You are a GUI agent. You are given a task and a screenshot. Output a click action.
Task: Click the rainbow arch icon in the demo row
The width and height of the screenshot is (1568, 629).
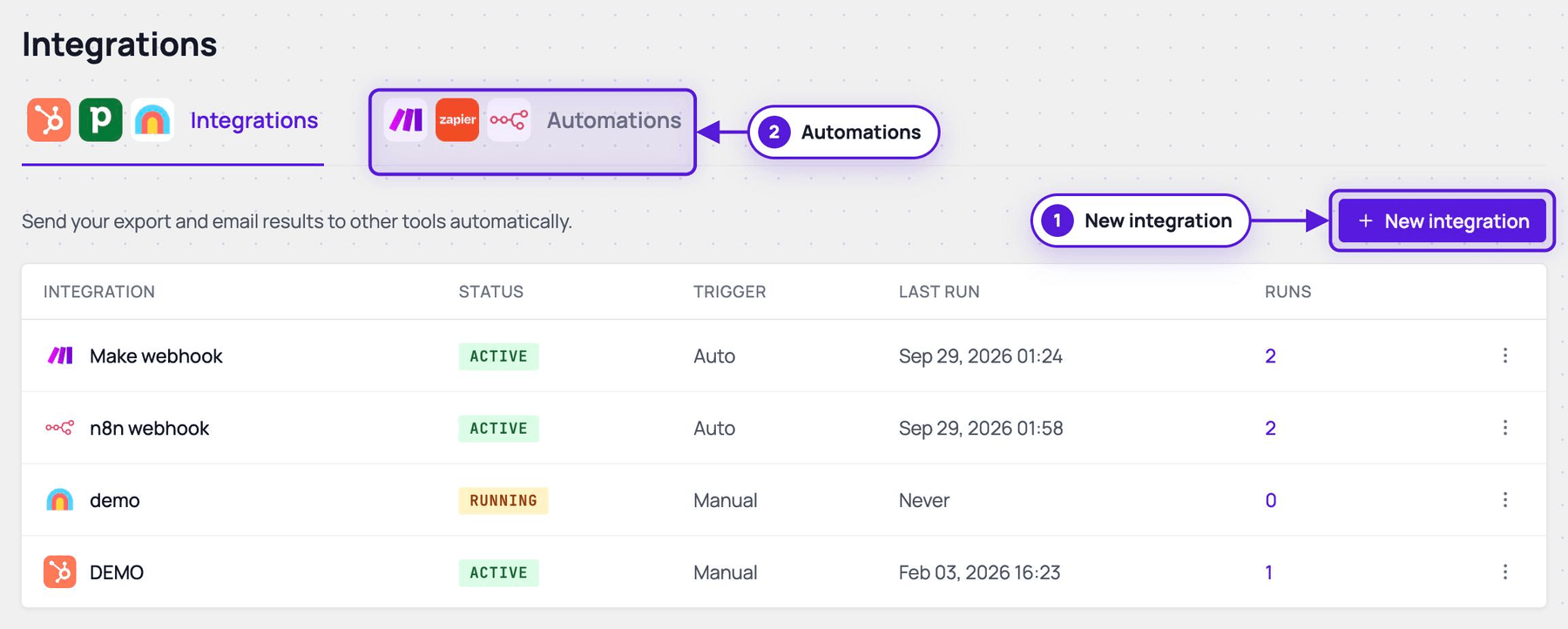point(60,500)
